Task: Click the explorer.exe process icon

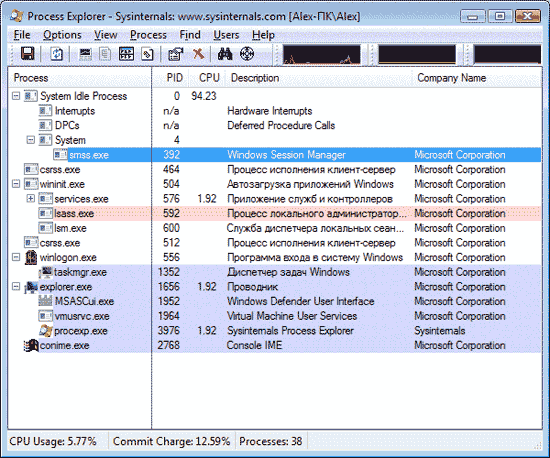Action: [x=31, y=287]
